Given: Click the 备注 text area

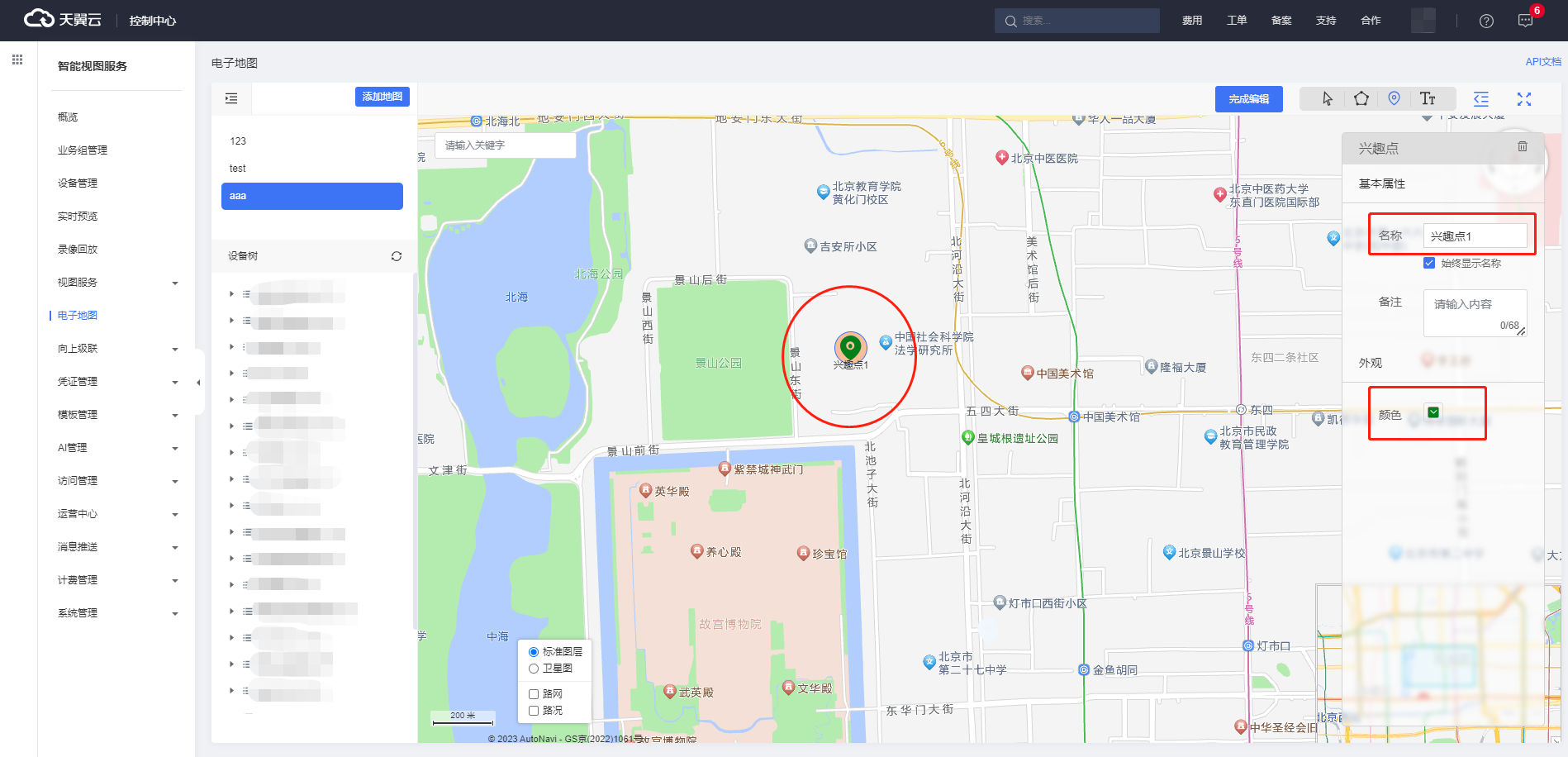Looking at the screenshot, I should pyautogui.click(x=1475, y=312).
